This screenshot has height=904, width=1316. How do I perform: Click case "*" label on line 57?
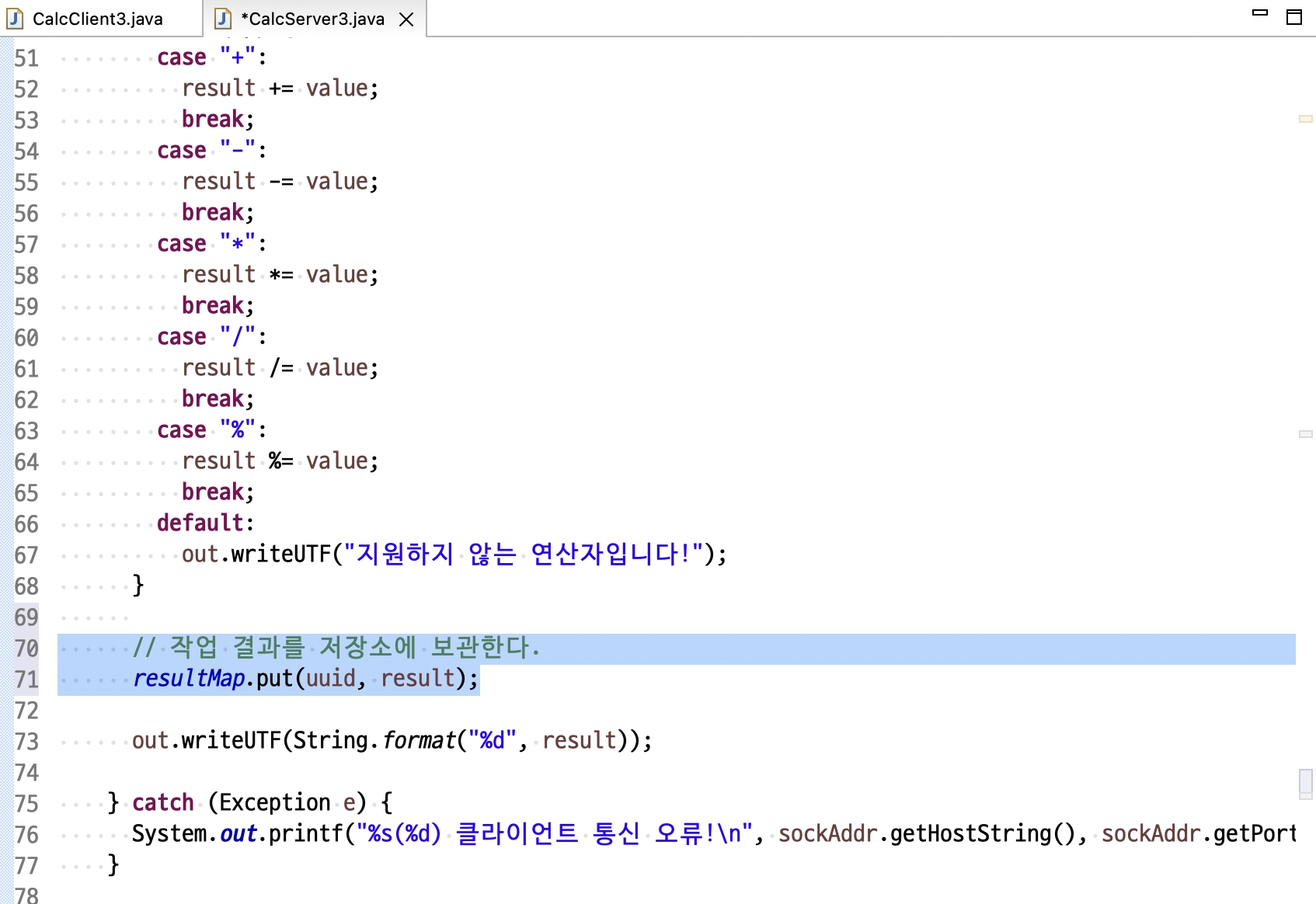pyautogui.click(x=211, y=244)
